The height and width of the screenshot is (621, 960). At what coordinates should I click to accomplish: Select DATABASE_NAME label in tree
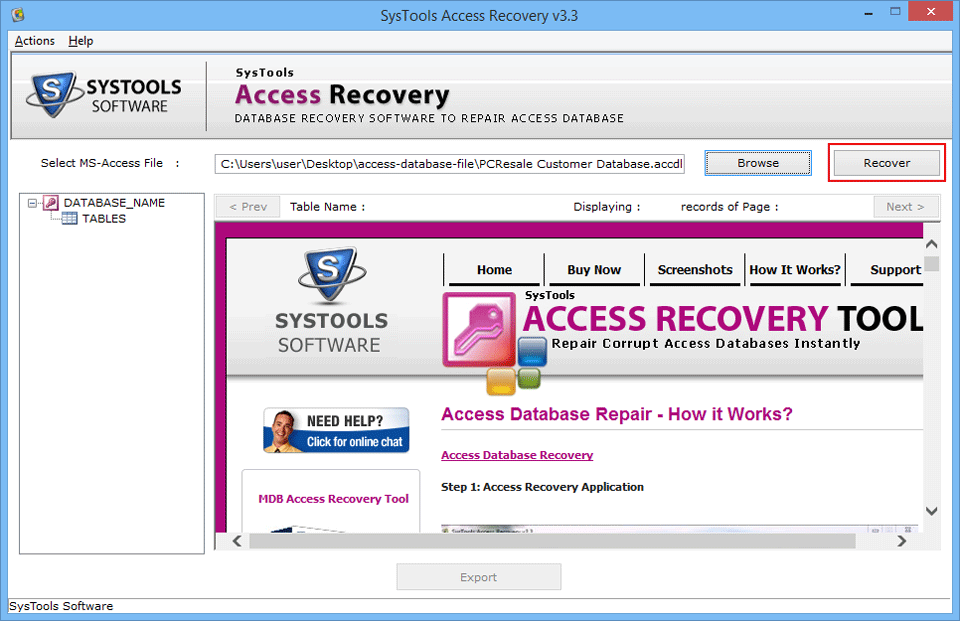(114, 203)
